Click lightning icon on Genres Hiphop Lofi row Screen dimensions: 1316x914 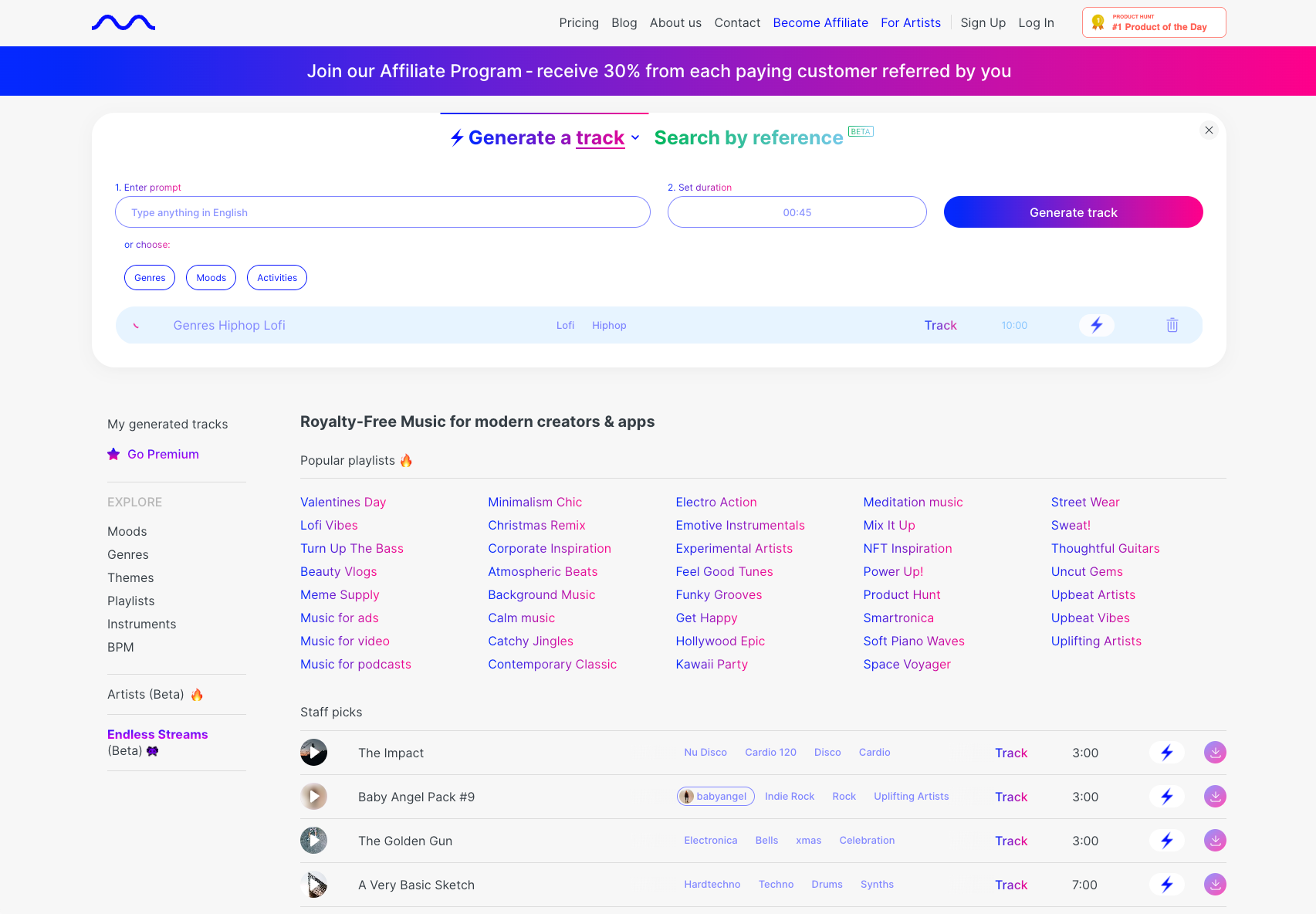coord(1097,325)
